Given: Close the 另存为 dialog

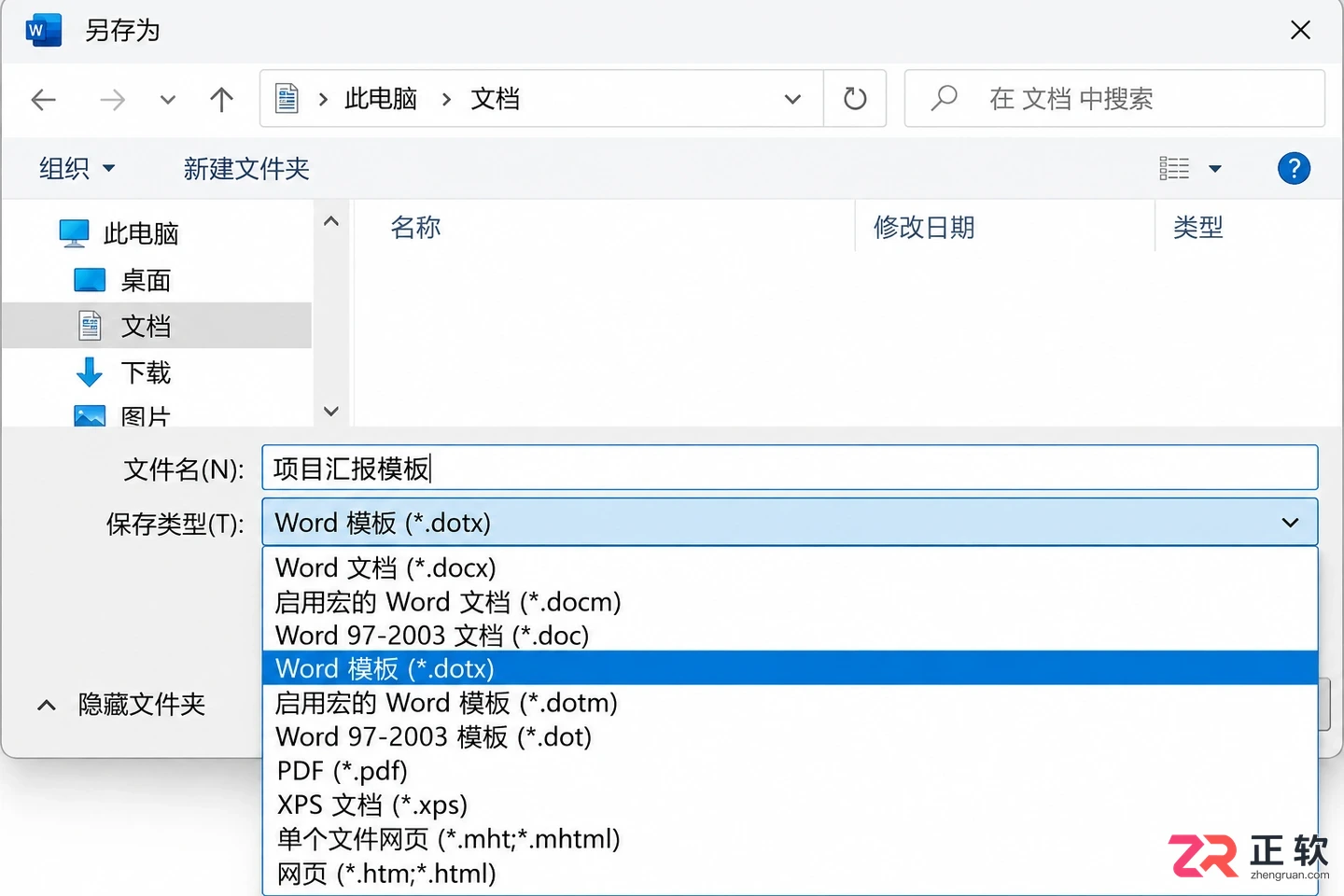Looking at the screenshot, I should 1300,30.
